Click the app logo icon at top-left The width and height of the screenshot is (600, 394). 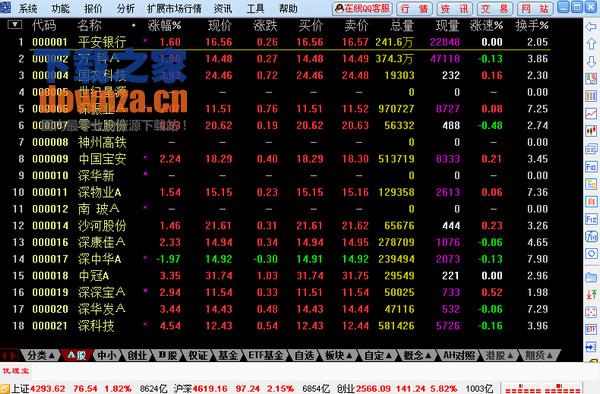5,8
